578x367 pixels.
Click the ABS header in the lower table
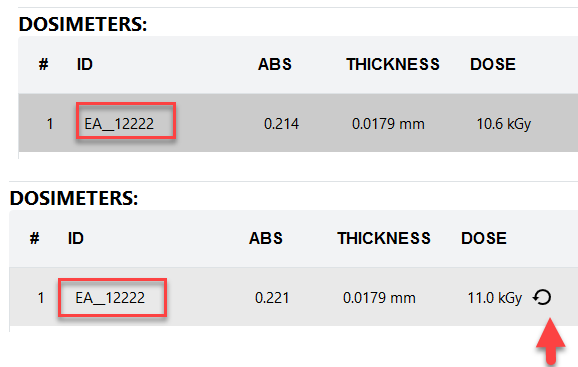[x=266, y=238]
